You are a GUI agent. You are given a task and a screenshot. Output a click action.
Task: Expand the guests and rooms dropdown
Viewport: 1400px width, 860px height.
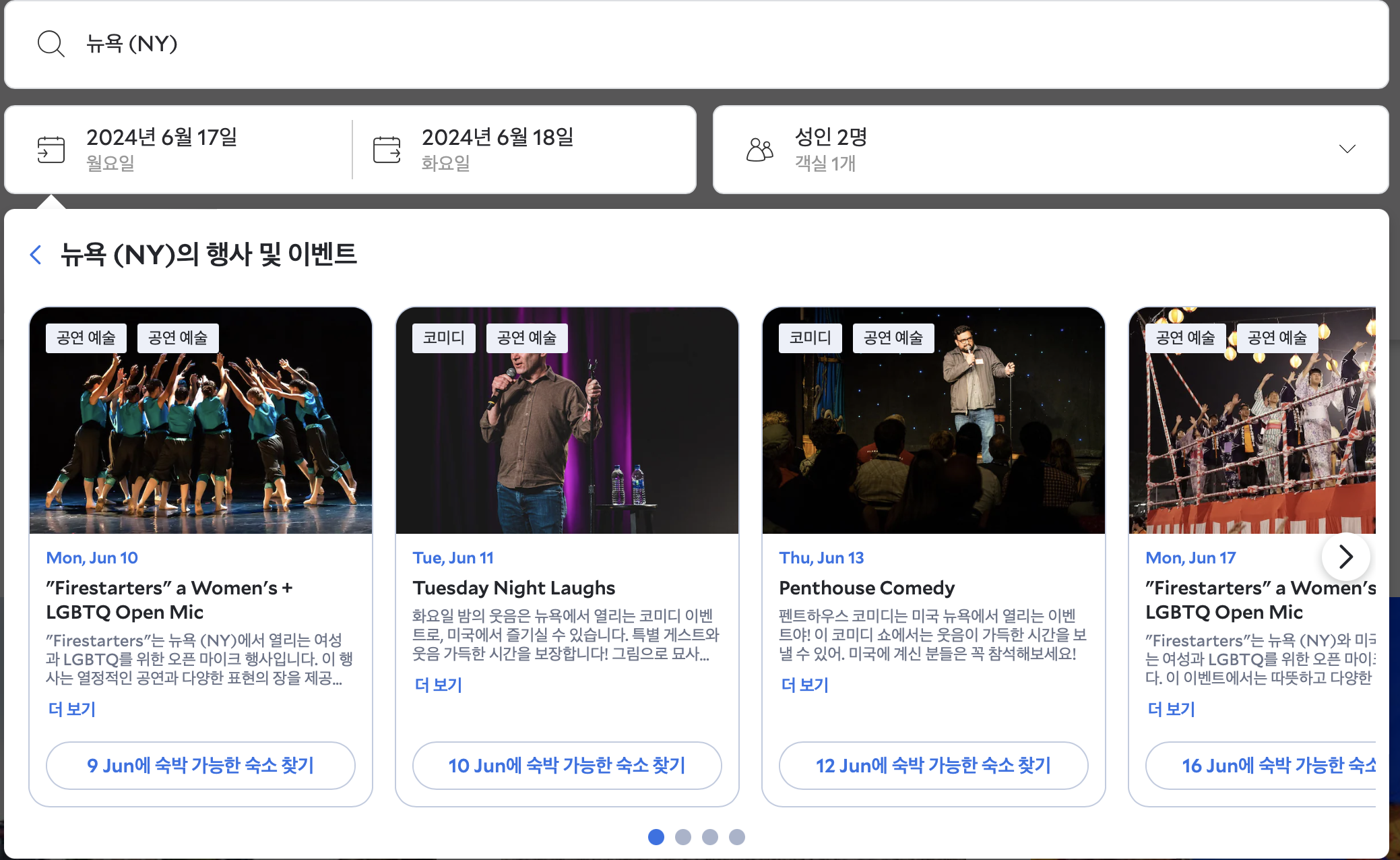[1347, 149]
